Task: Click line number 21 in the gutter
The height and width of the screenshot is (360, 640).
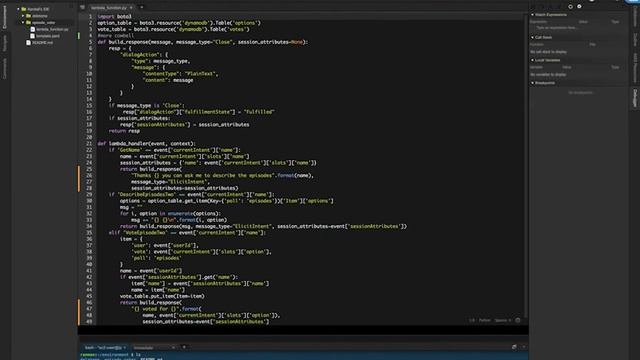Action: click(x=89, y=144)
